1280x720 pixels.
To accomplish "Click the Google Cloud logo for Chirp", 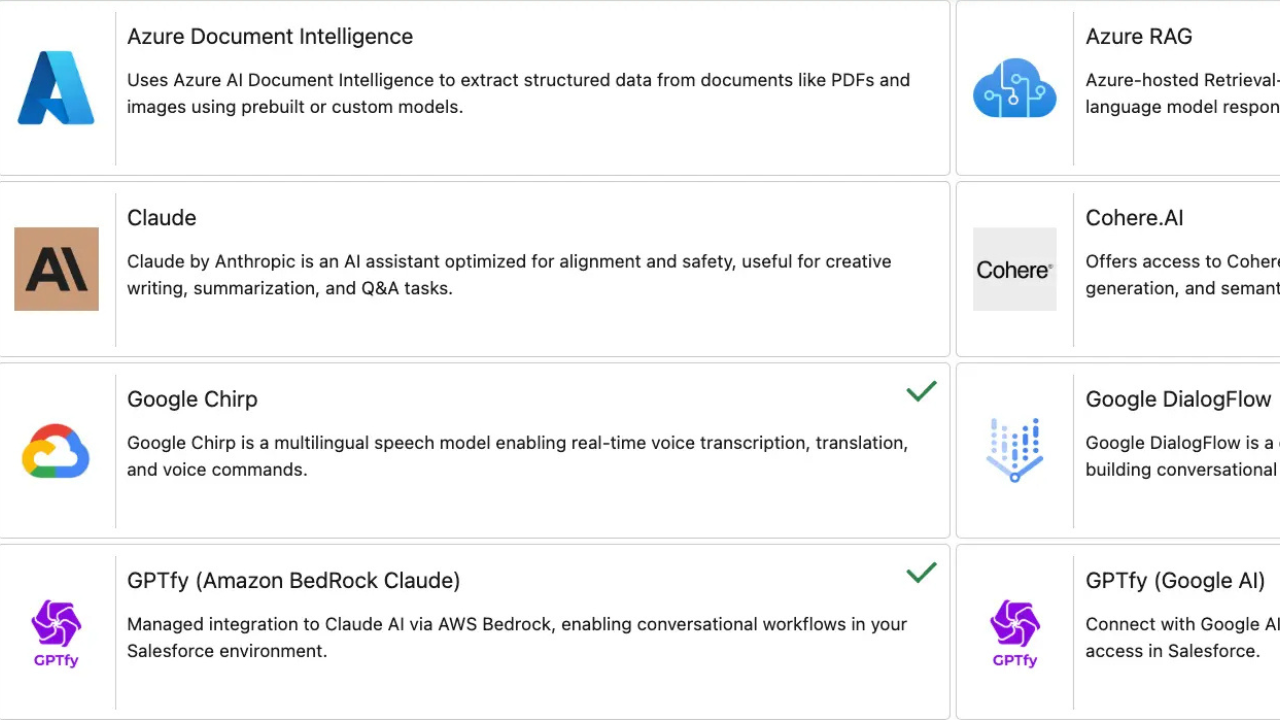I will click(56, 451).
